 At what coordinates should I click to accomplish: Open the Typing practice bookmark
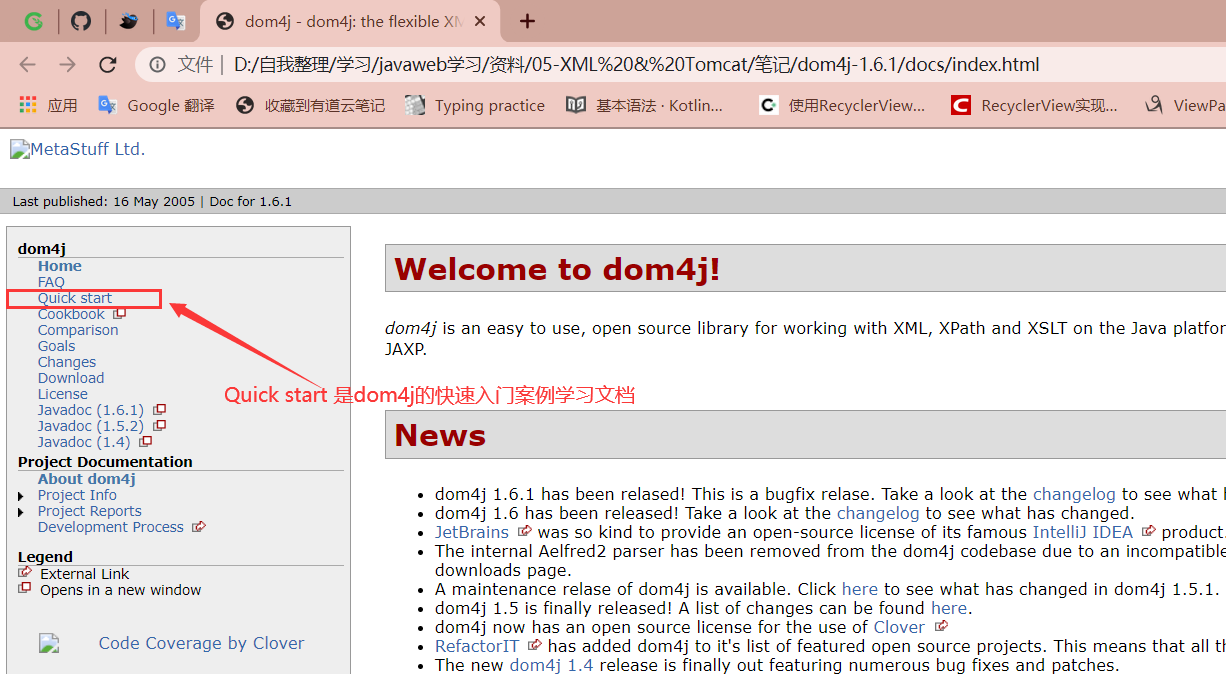click(475, 105)
